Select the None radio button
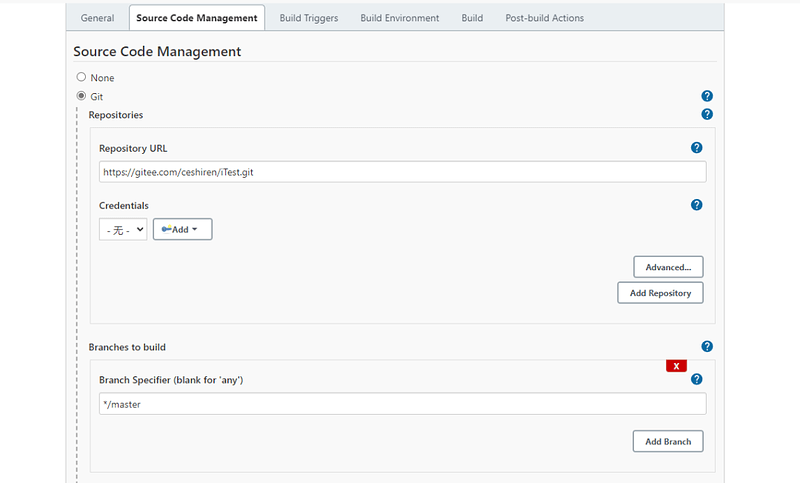 [x=81, y=77]
